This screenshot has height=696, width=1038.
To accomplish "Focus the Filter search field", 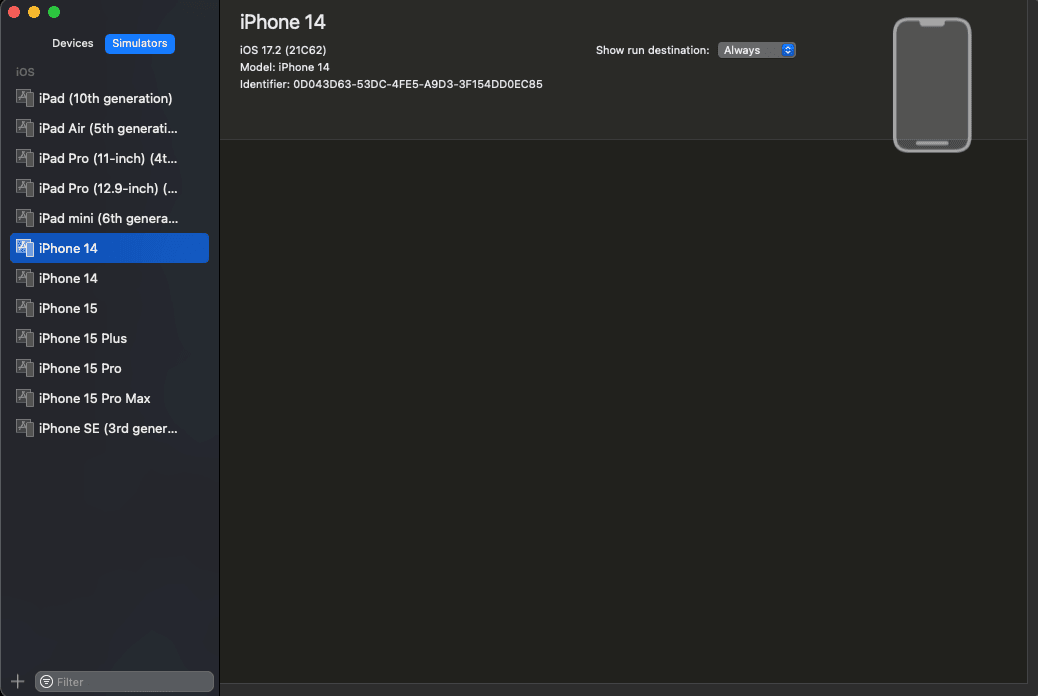I will (124, 681).
